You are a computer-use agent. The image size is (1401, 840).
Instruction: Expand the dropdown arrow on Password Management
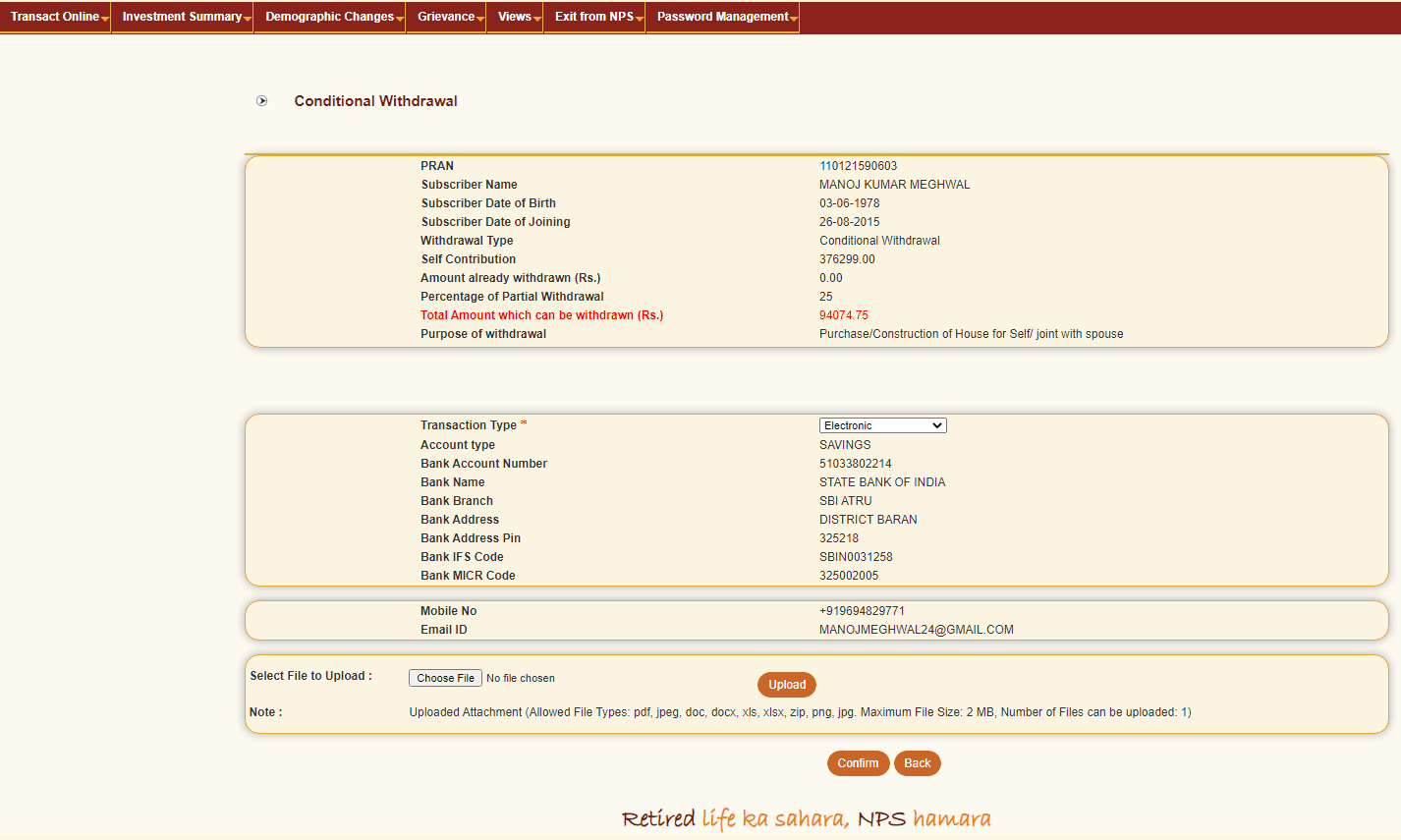pyautogui.click(x=792, y=20)
